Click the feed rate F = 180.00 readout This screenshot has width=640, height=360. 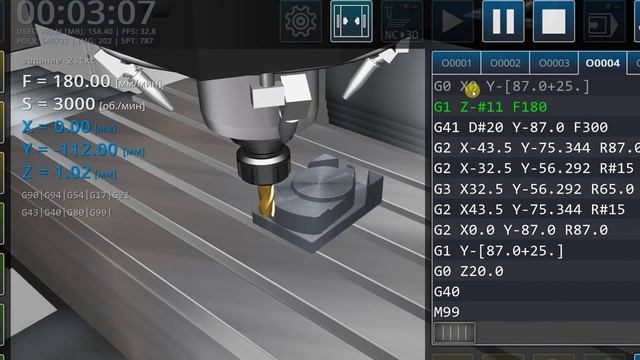(92, 82)
